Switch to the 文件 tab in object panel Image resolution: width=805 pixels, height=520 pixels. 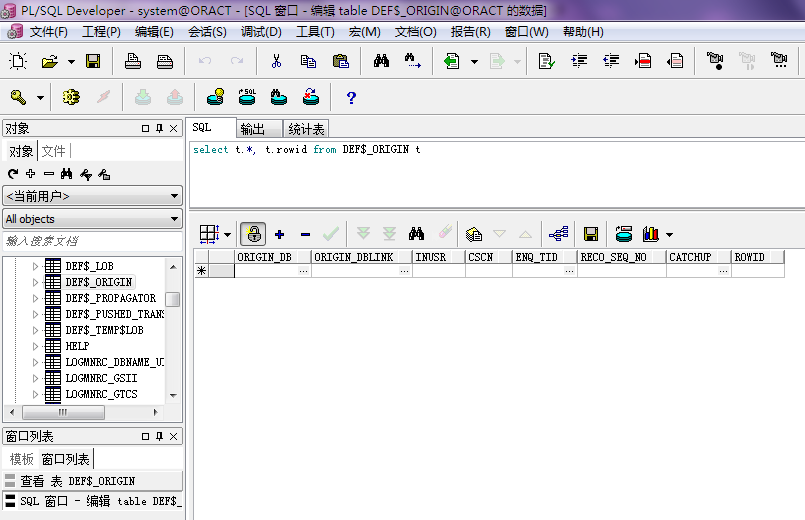click(53, 151)
